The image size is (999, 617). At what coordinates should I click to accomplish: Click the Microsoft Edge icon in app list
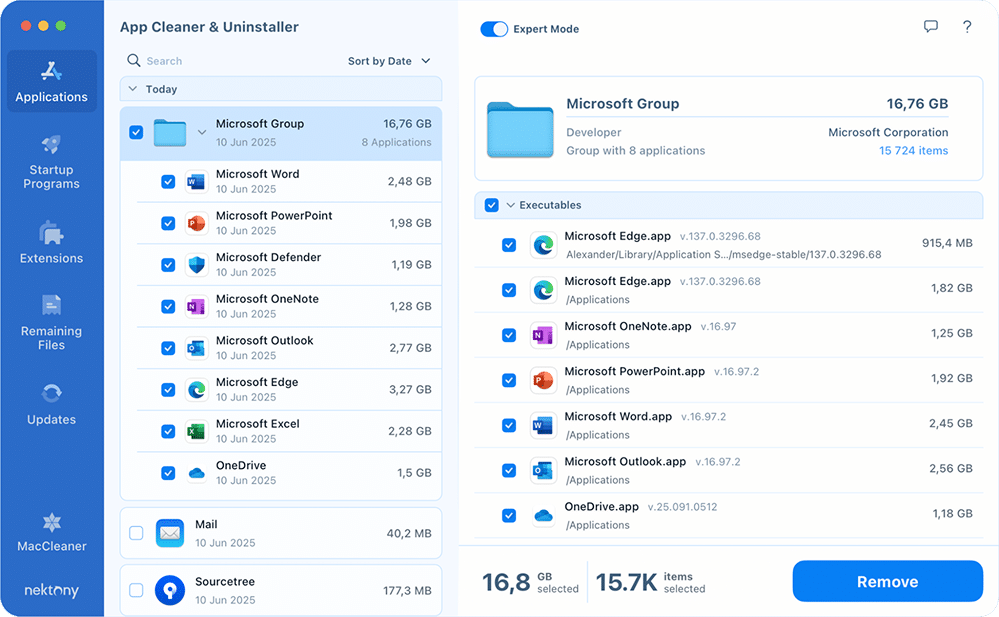[196, 389]
